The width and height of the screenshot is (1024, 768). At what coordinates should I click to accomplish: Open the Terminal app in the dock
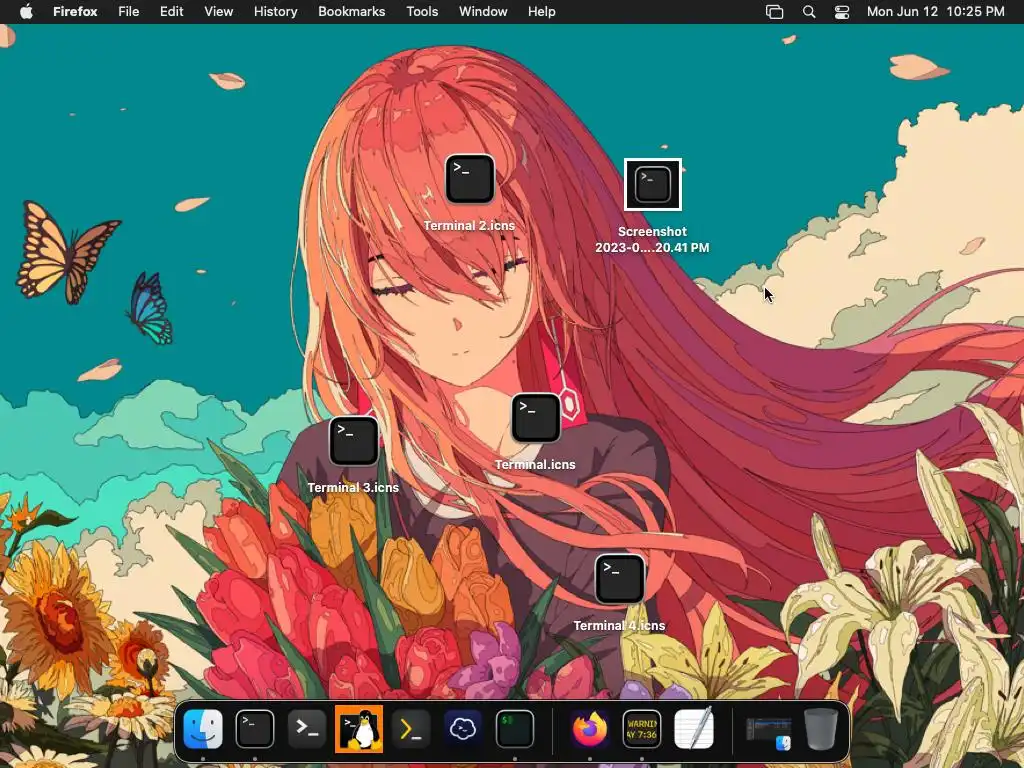coord(255,729)
